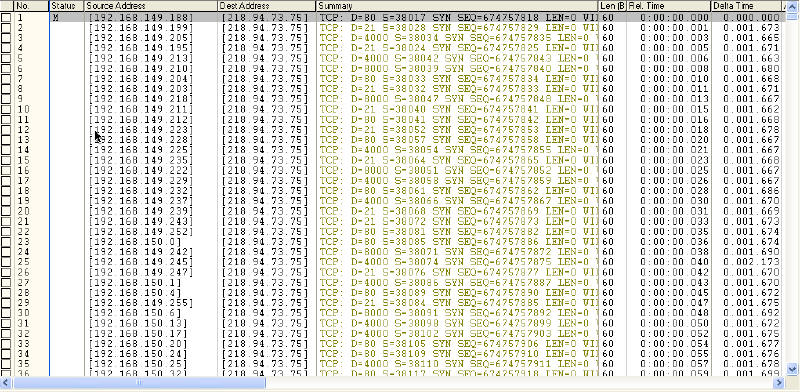Click the M status marker on packet 1
The width and height of the screenshot is (800, 392).
(x=55, y=18)
